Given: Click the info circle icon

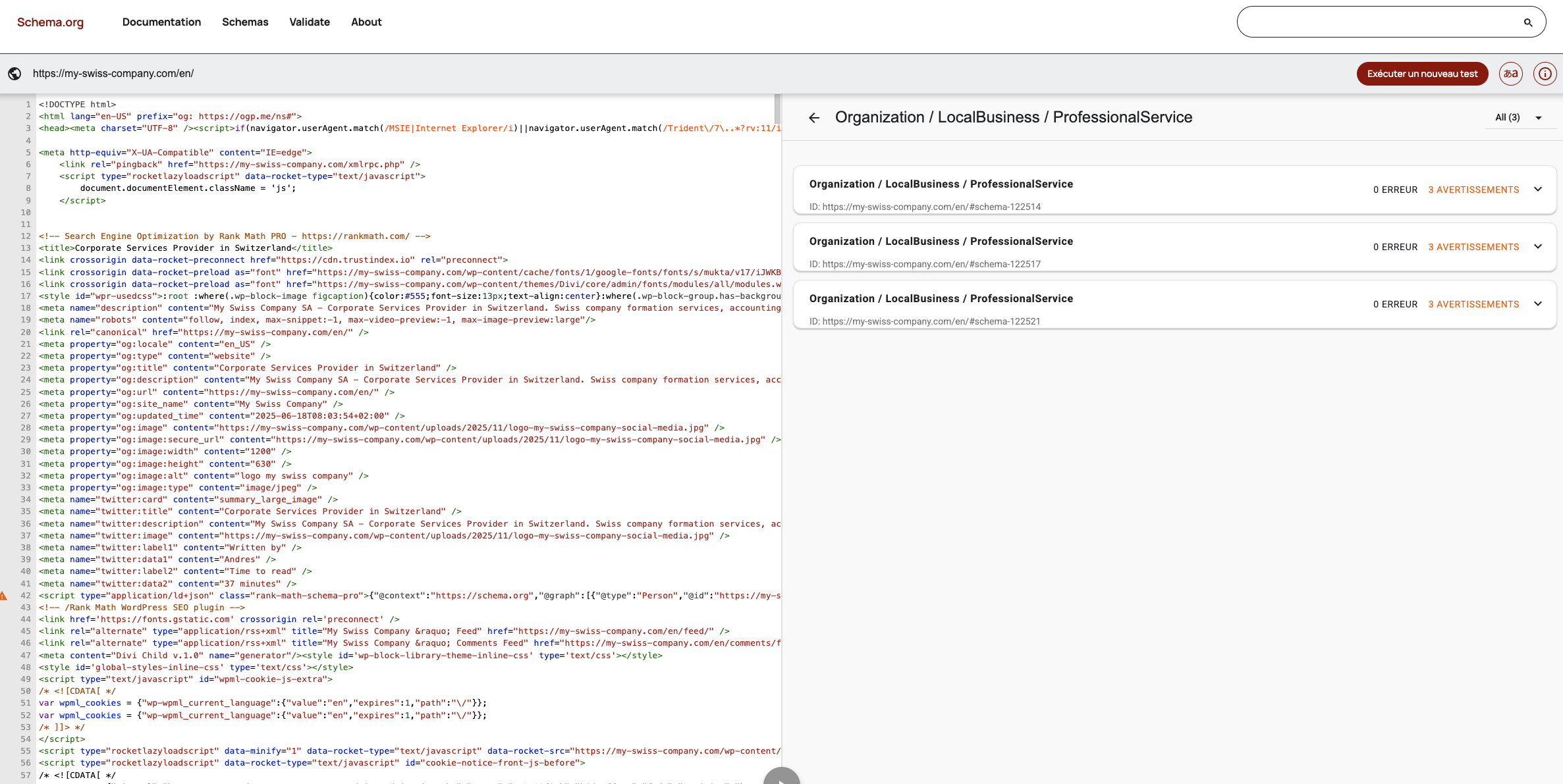Looking at the screenshot, I should point(1545,74).
